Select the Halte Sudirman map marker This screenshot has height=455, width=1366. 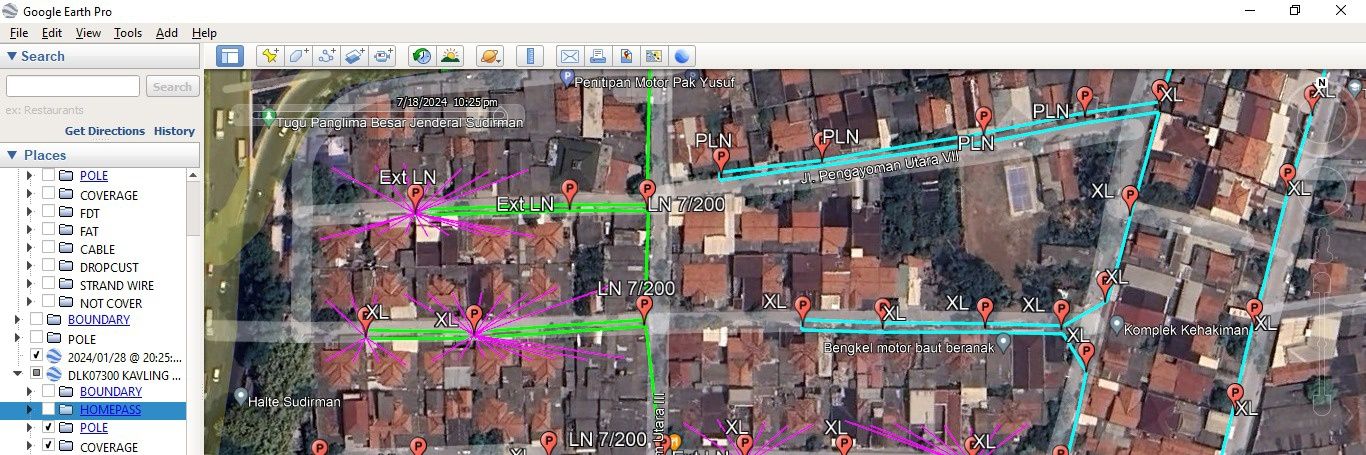click(240, 396)
